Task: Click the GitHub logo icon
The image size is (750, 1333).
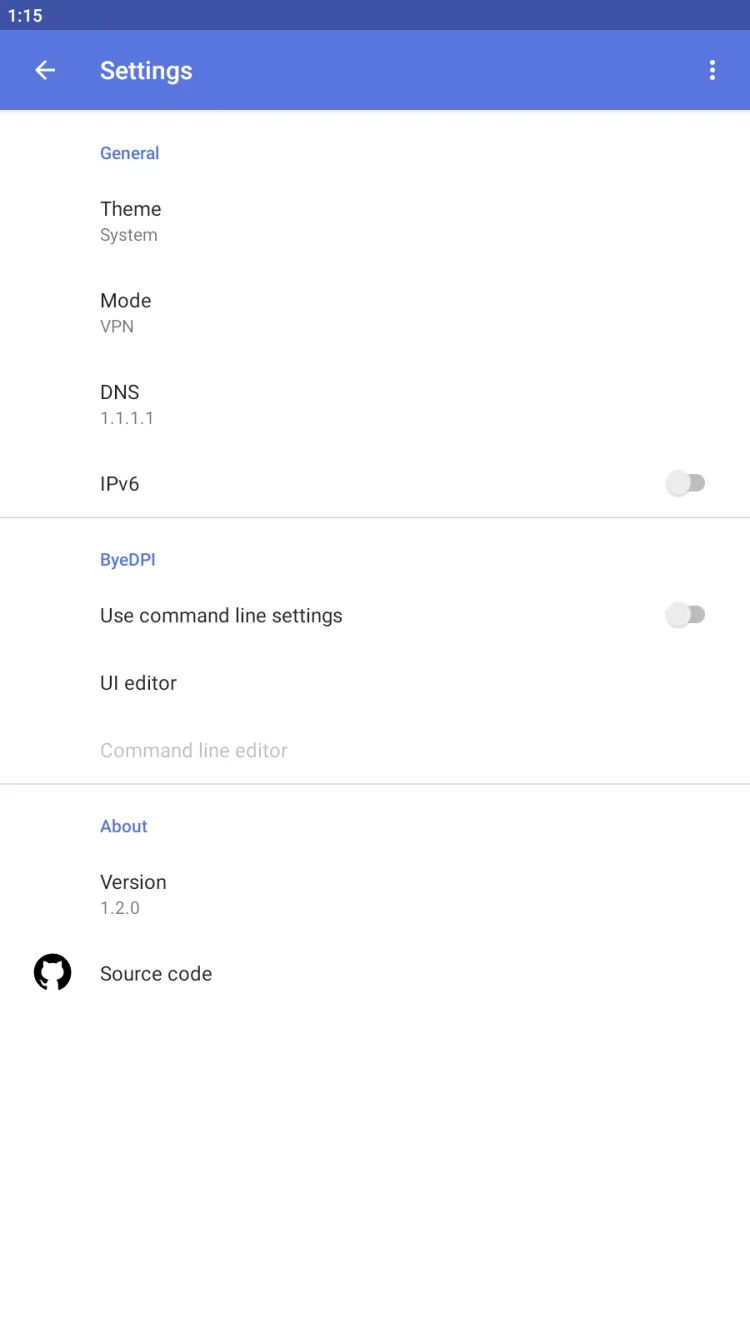Action: click(53, 973)
